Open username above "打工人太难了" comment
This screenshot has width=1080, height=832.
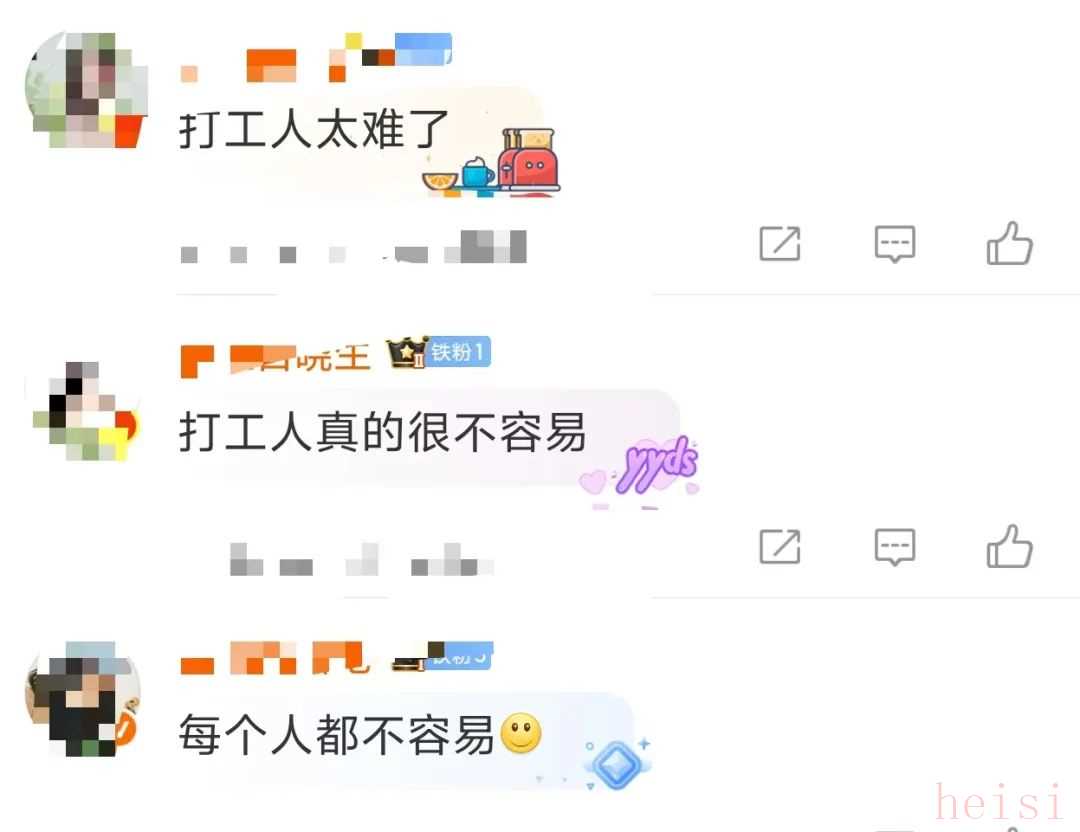[315, 59]
